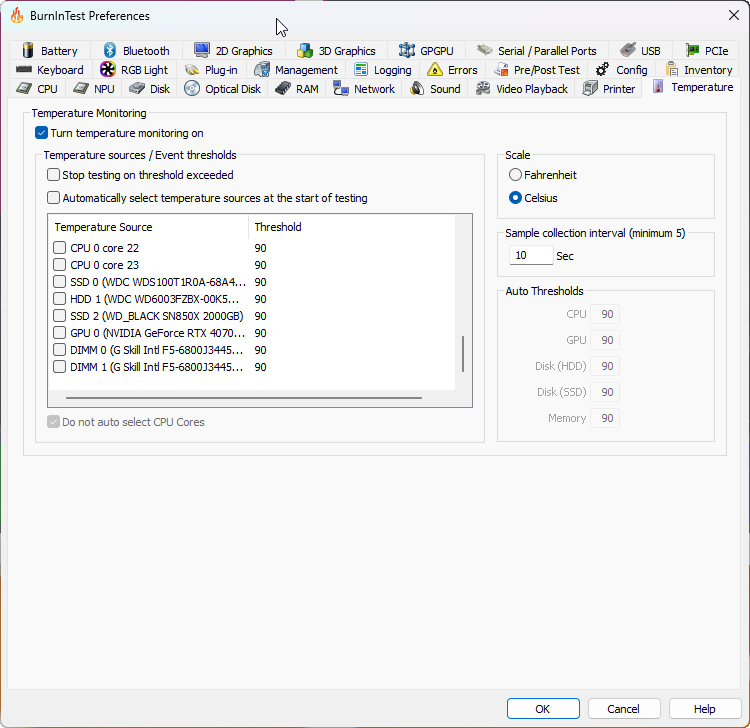Click the Auto Thresholds Disk (SSD) field
The image size is (750, 728).
(x=605, y=392)
